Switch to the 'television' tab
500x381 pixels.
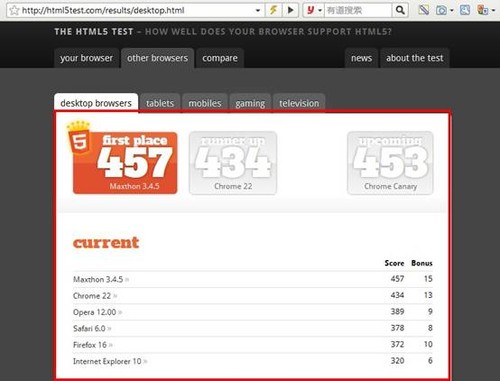[299, 103]
